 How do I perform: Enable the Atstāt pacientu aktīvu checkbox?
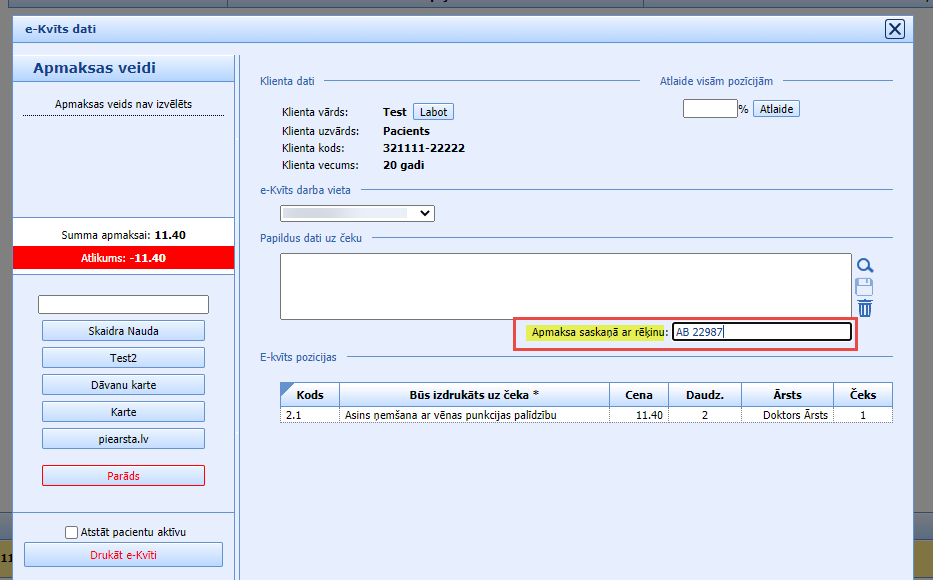coord(71,533)
